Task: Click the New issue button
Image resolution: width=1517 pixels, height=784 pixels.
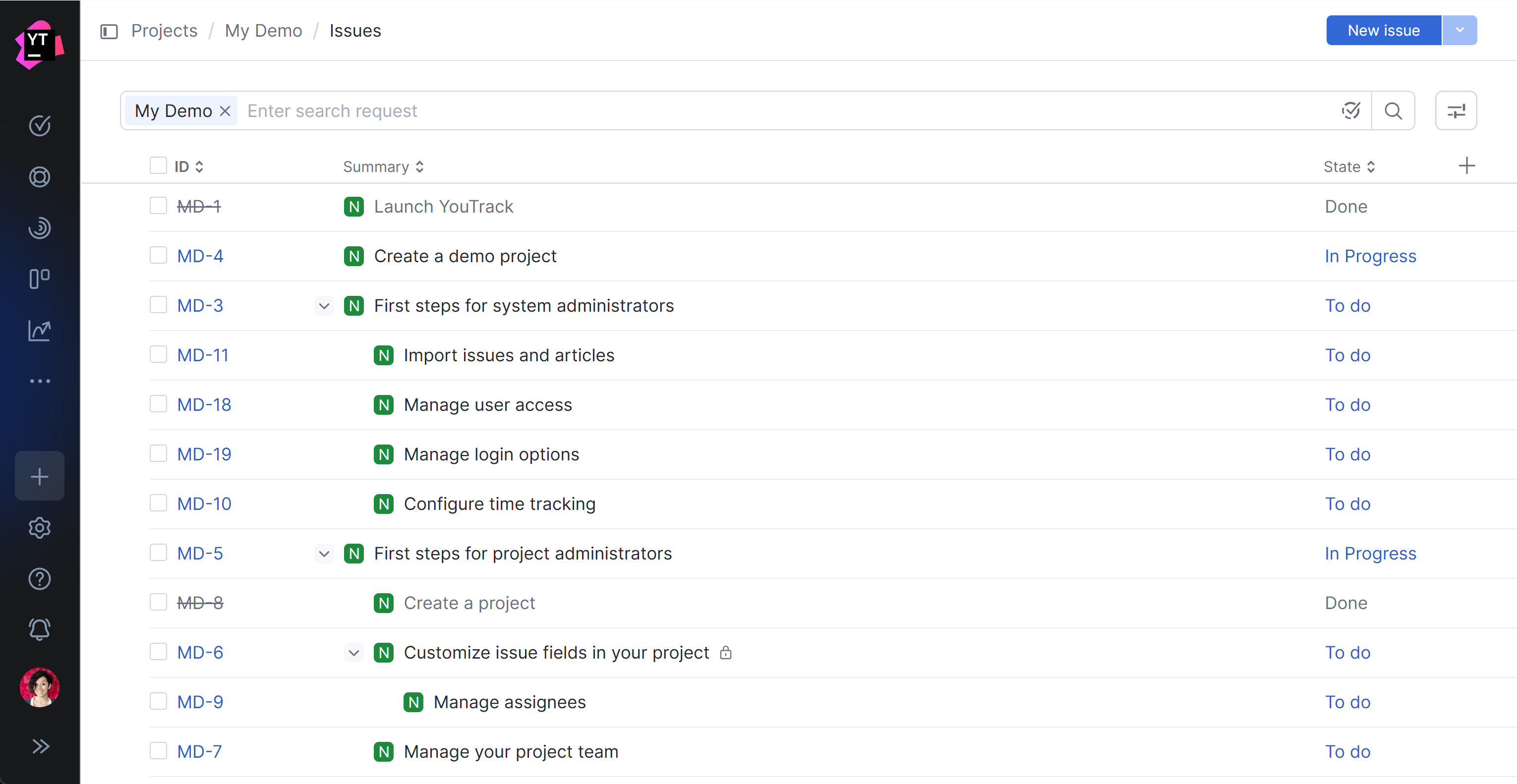Action: 1383,30
